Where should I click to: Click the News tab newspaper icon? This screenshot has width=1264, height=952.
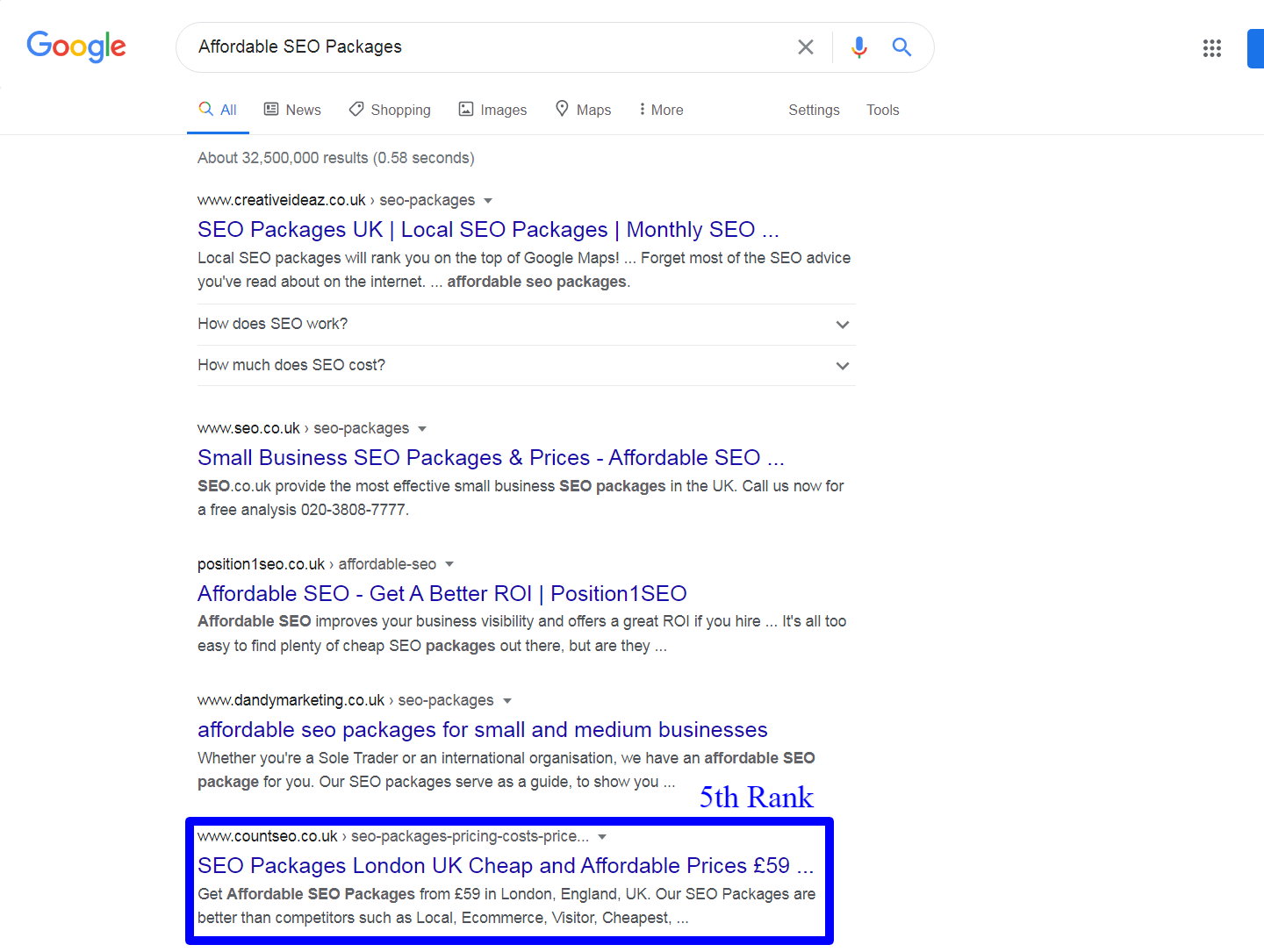[271, 109]
